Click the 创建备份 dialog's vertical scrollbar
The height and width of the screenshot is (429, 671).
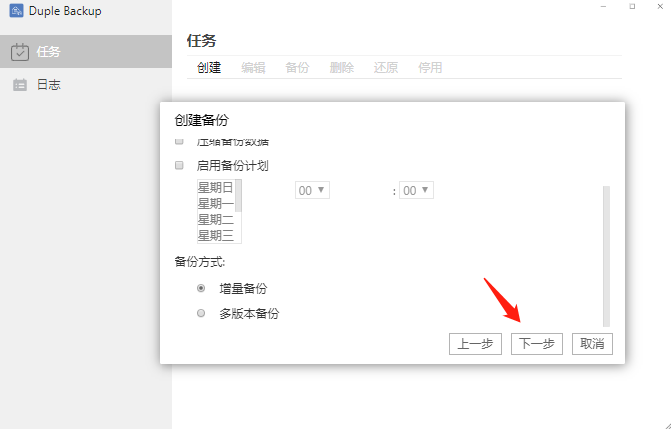tap(605, 250)
